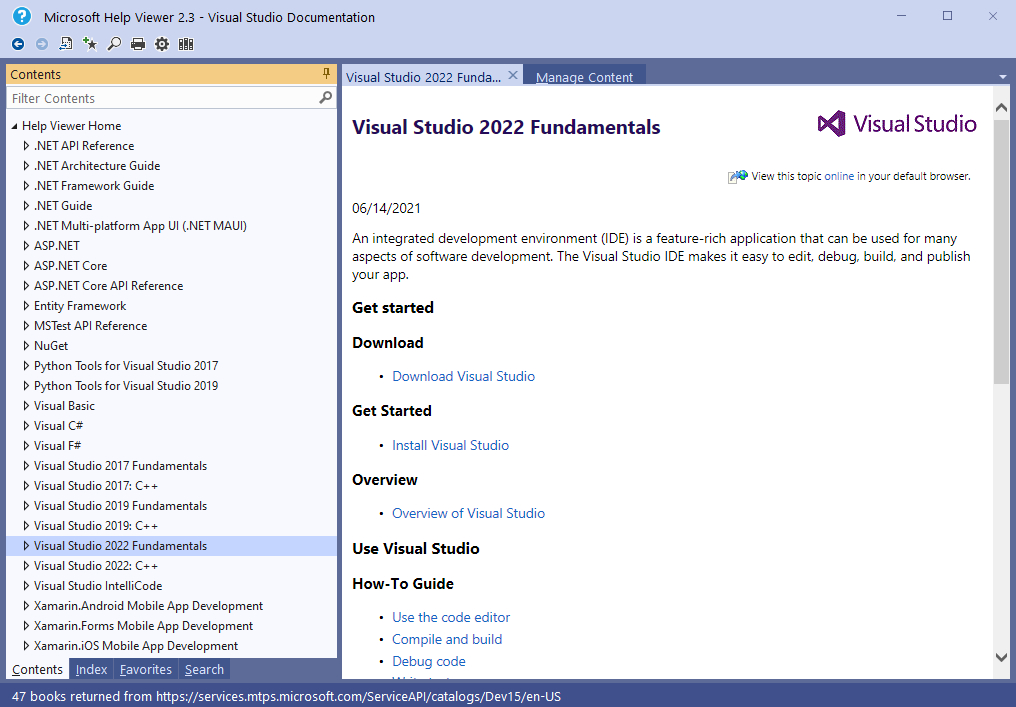Expand the .NET API Reference node
The width and height of the screenshot is (1016, 707).
[26, 146]
